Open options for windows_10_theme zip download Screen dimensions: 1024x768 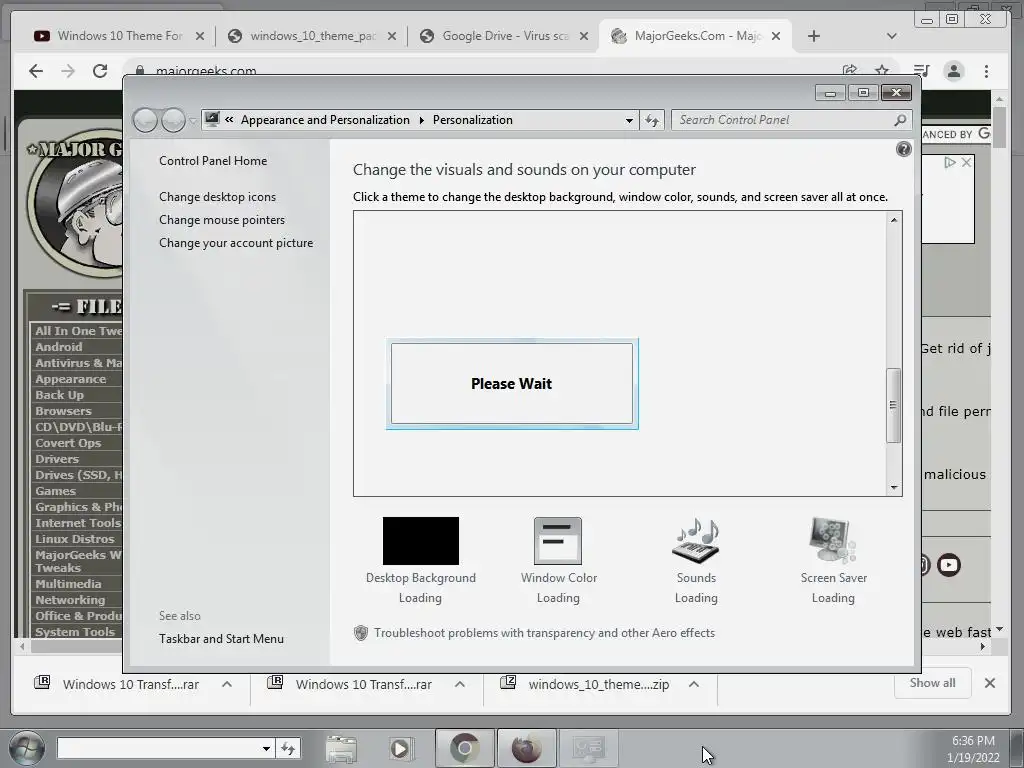click(x=694, y=684)
